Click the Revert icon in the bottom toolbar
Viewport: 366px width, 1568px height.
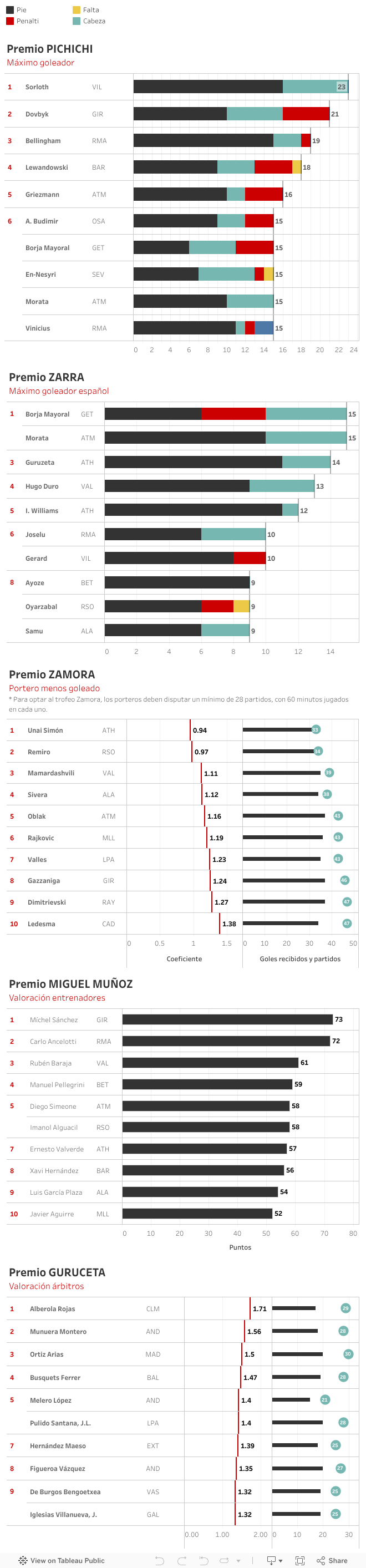coord(204,1560)
